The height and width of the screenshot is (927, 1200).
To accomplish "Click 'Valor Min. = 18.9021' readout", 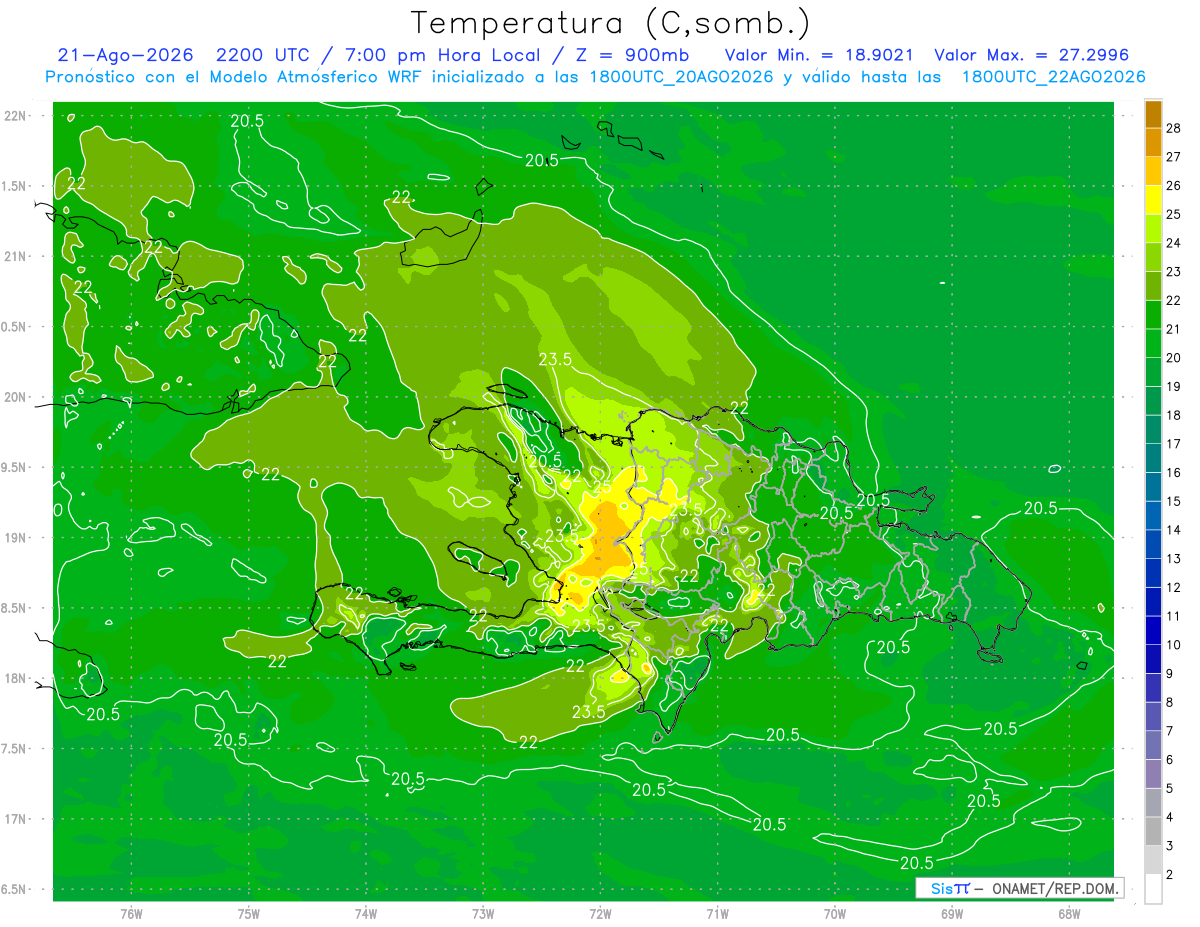I will (x=818, y=55).
